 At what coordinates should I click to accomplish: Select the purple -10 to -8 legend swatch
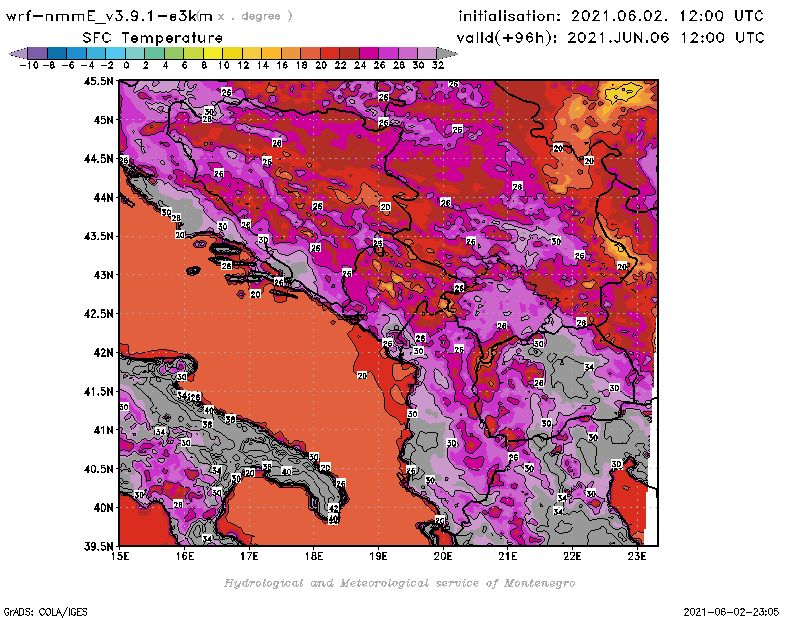[38, 53]
